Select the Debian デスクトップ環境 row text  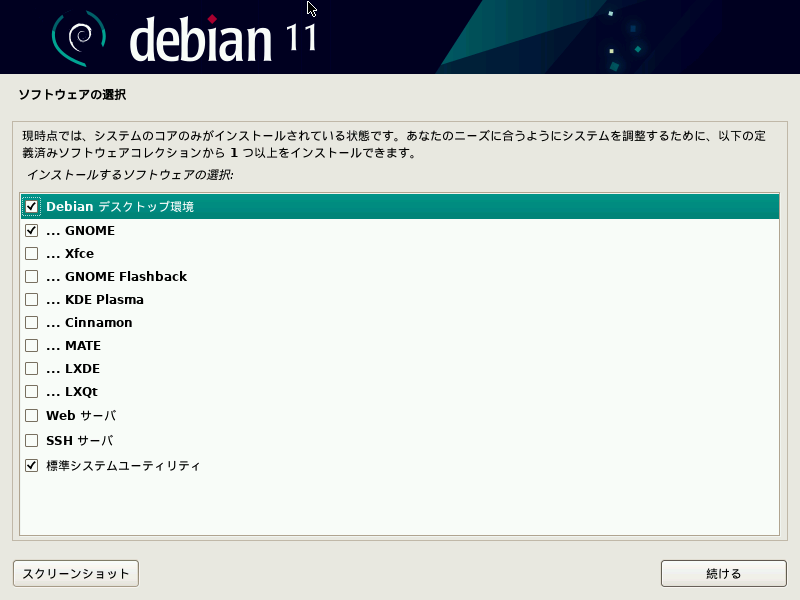tap(120, 207)
